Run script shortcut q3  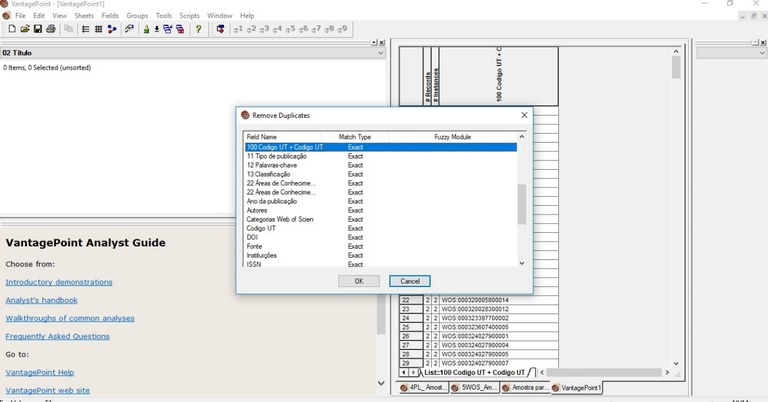264,29
